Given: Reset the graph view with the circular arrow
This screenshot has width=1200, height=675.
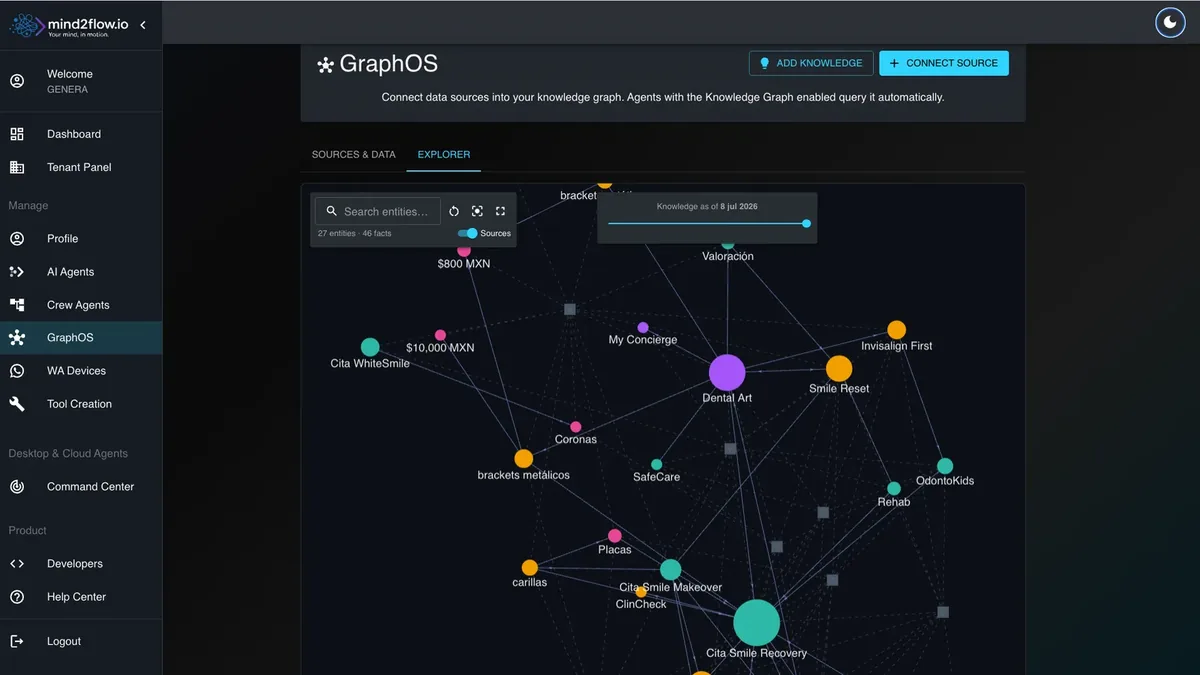Looking at the screenshot, I should click(x=454, y=211).
